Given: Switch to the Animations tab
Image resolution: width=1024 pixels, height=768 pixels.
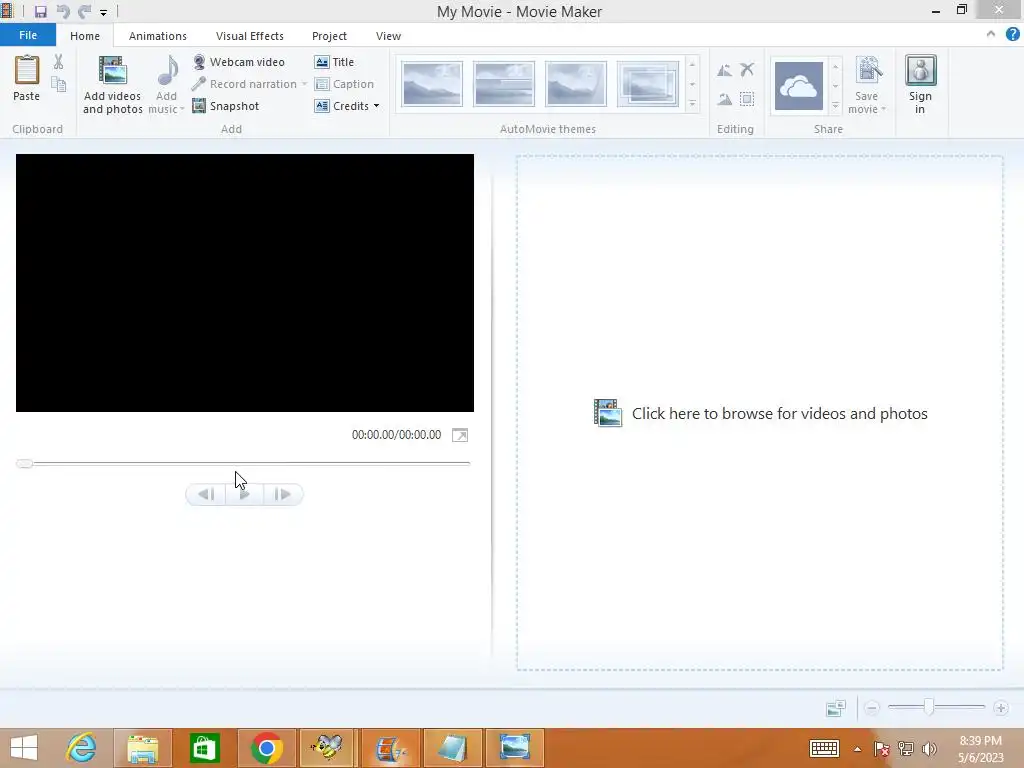Looking at the screenshot, I should [157, 36].
